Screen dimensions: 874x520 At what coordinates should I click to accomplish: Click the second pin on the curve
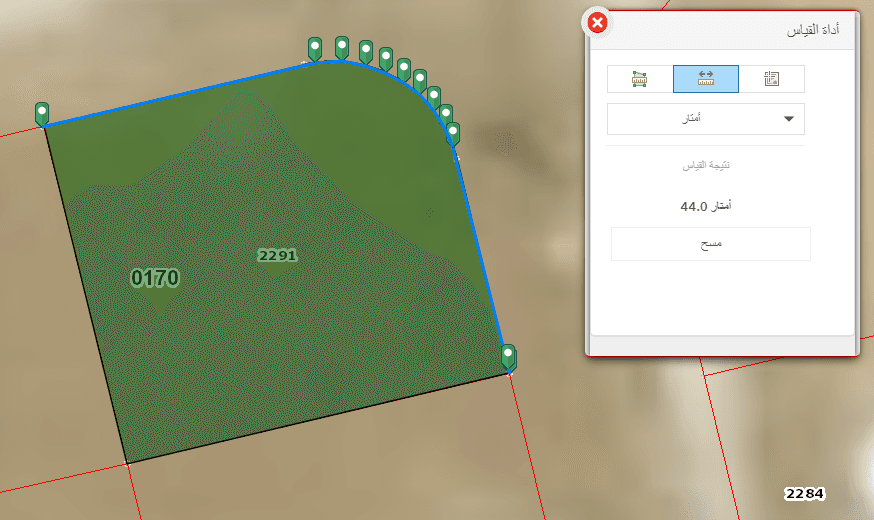(342, 48)
